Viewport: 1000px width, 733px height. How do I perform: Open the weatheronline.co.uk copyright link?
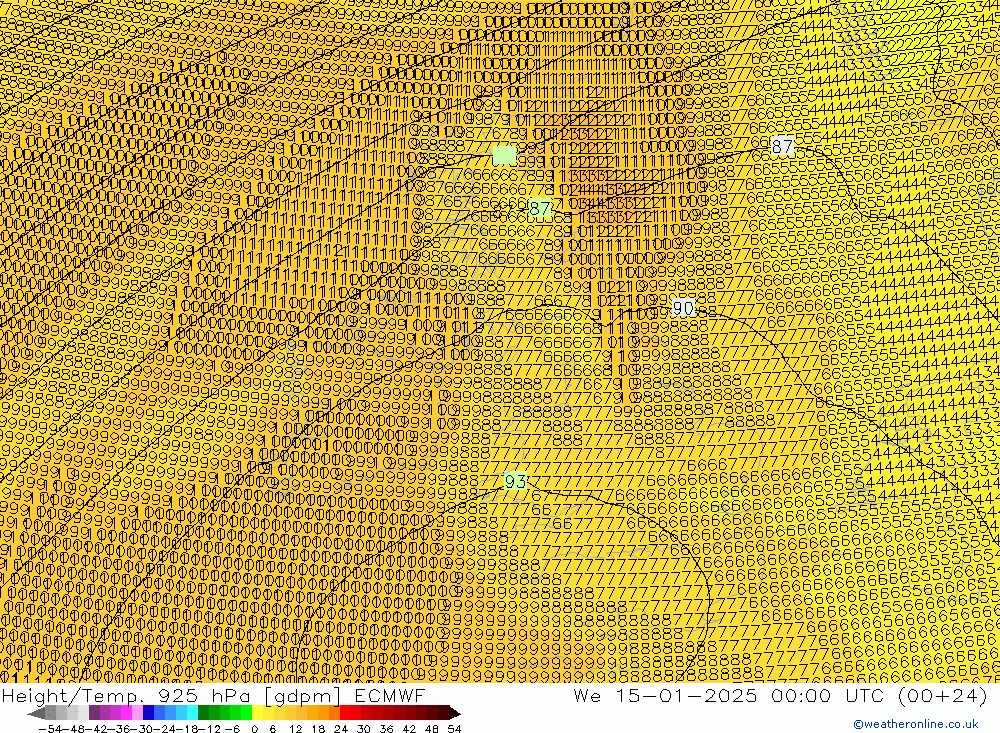pos(916,724)
